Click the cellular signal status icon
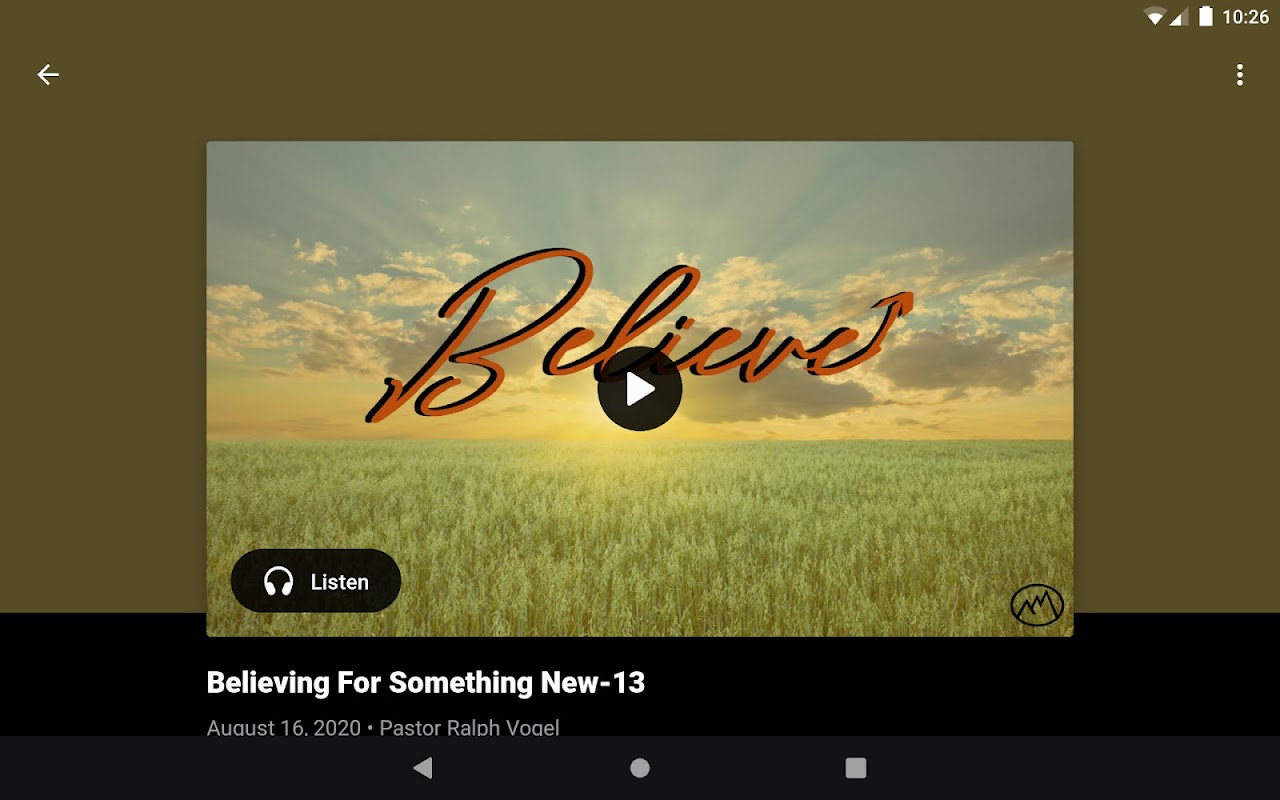This screenshot has width=1280, height=800. 1178,16
